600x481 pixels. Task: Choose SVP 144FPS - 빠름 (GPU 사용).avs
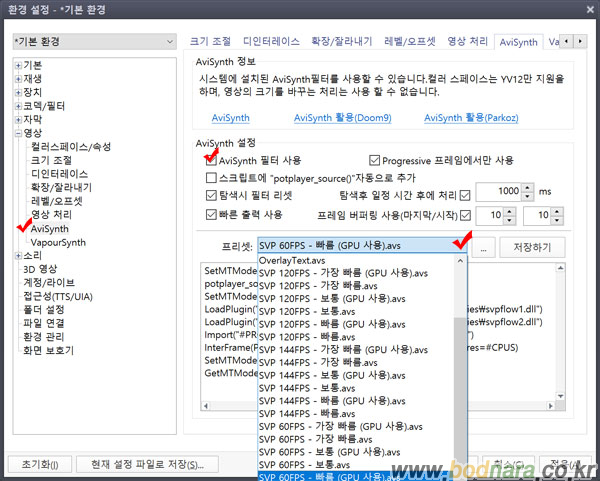(x=357, y=401)
